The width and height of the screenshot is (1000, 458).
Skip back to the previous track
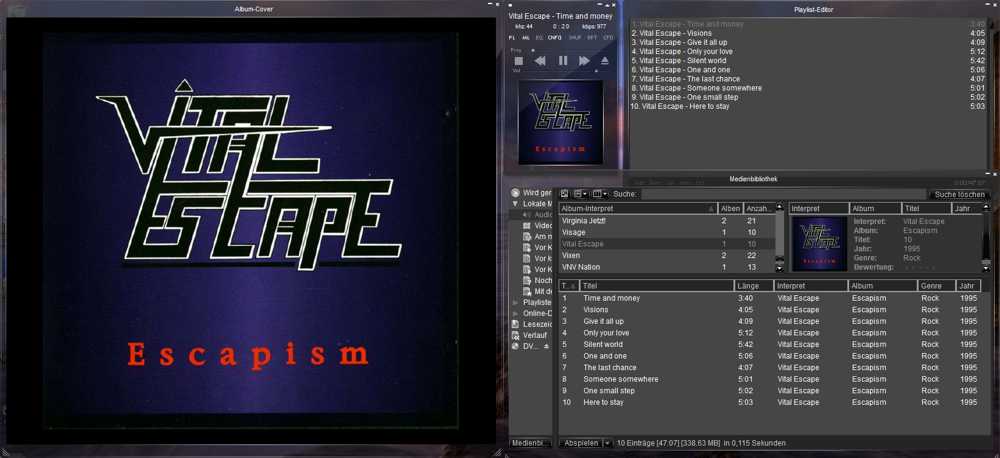coord(540,61)
